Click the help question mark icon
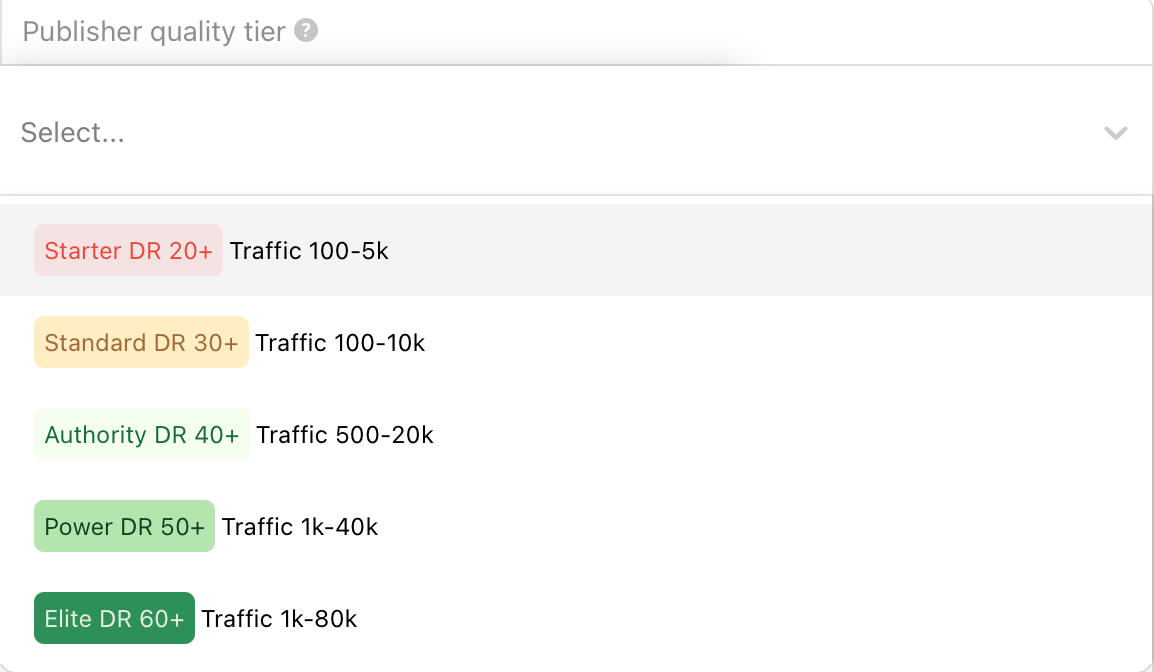Viewport: 1154px width, 672px height. 307,31
